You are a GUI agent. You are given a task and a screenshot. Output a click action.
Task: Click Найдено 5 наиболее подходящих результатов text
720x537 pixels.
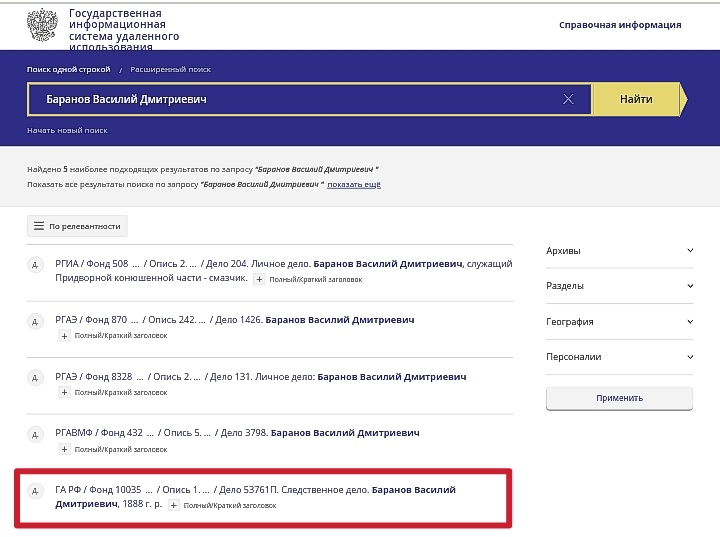[202, 170]
